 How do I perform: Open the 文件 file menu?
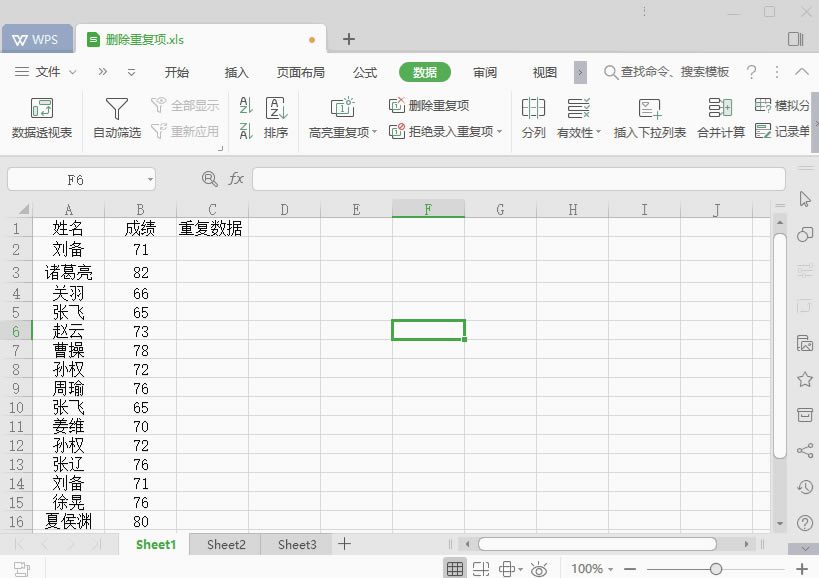pos(49,72)
